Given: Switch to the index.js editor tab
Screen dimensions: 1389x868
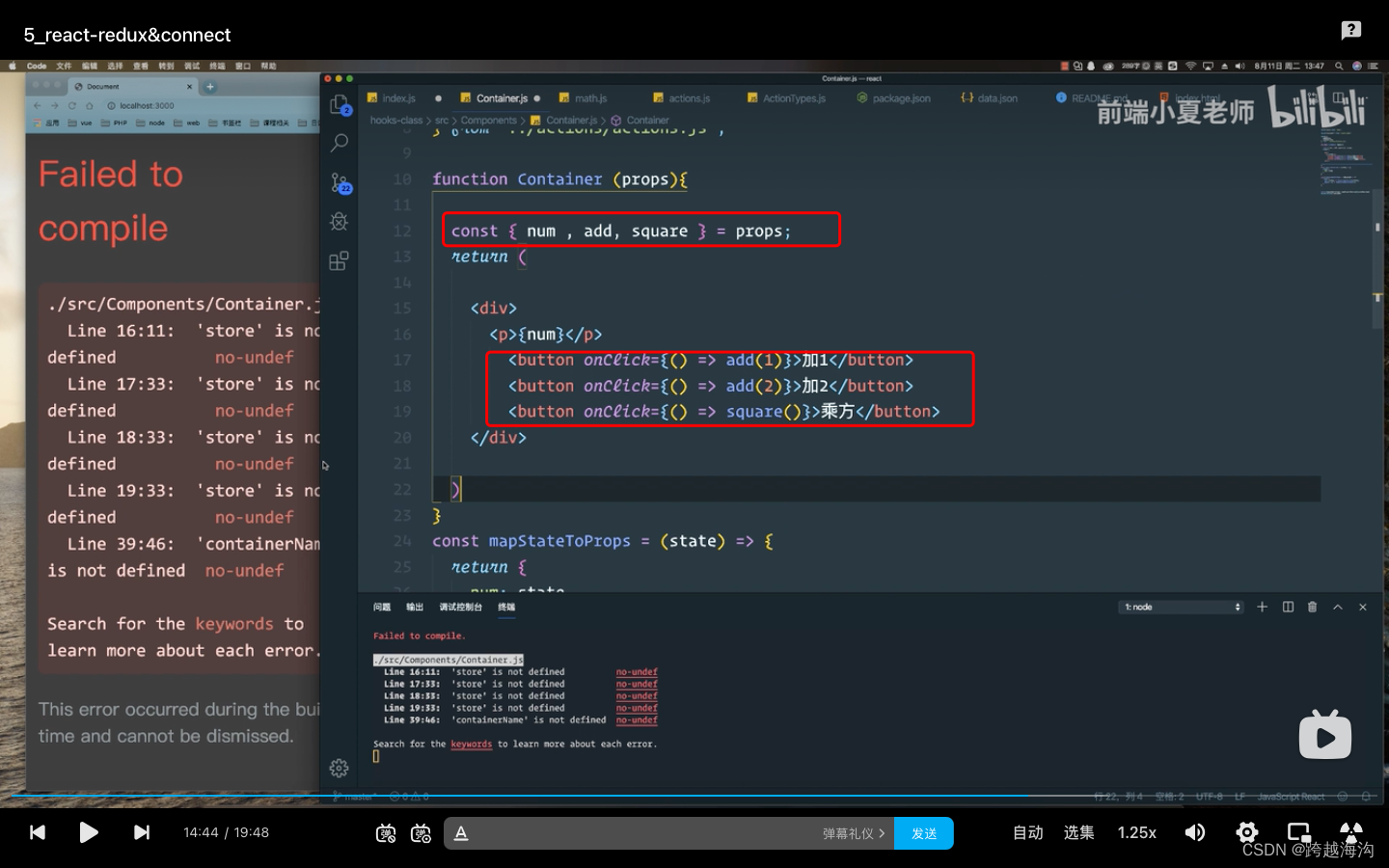Looking at the screenshot, I should [397, 98].
